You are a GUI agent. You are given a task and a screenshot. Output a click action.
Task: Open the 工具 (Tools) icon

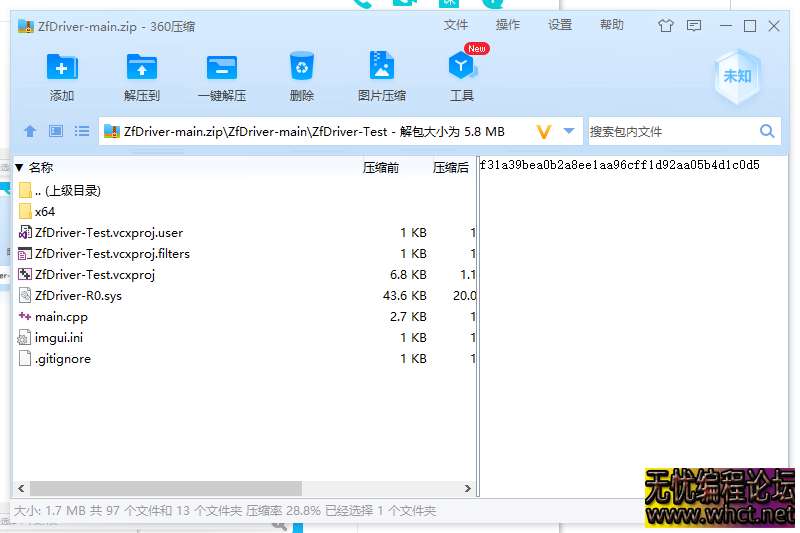point(461,68)
